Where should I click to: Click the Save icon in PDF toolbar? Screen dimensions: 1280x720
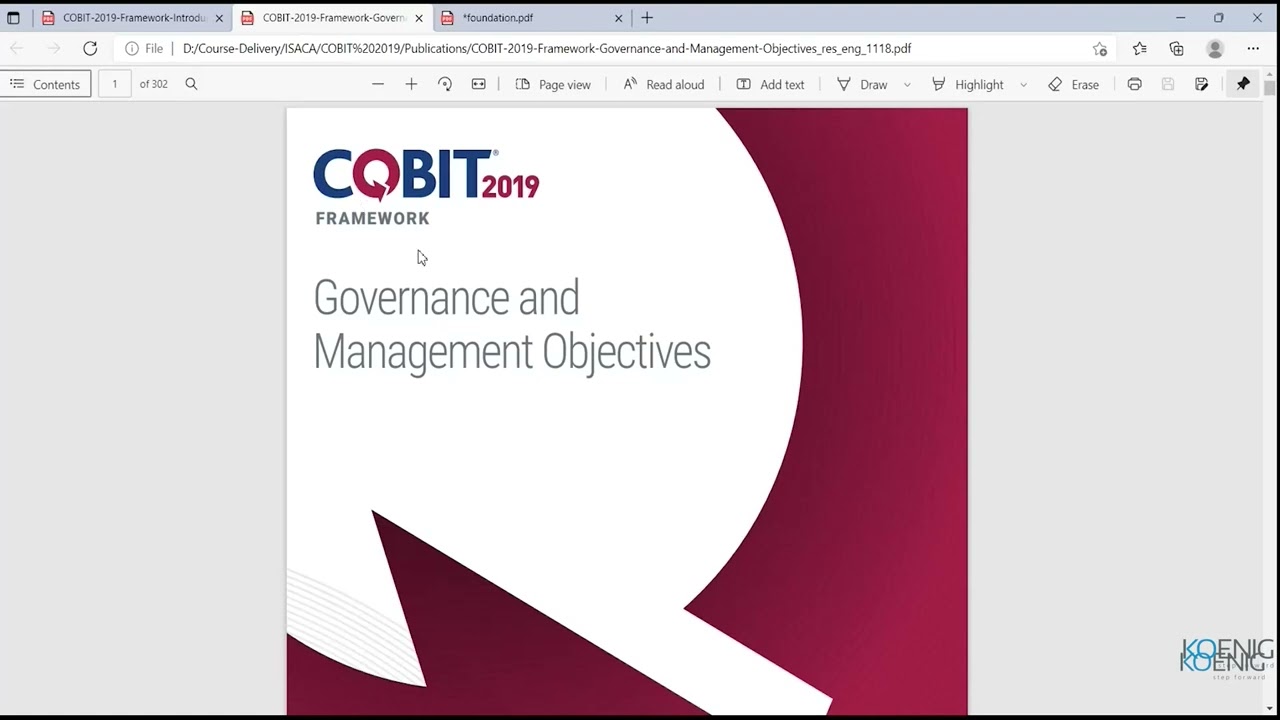tap(1167, 84)
